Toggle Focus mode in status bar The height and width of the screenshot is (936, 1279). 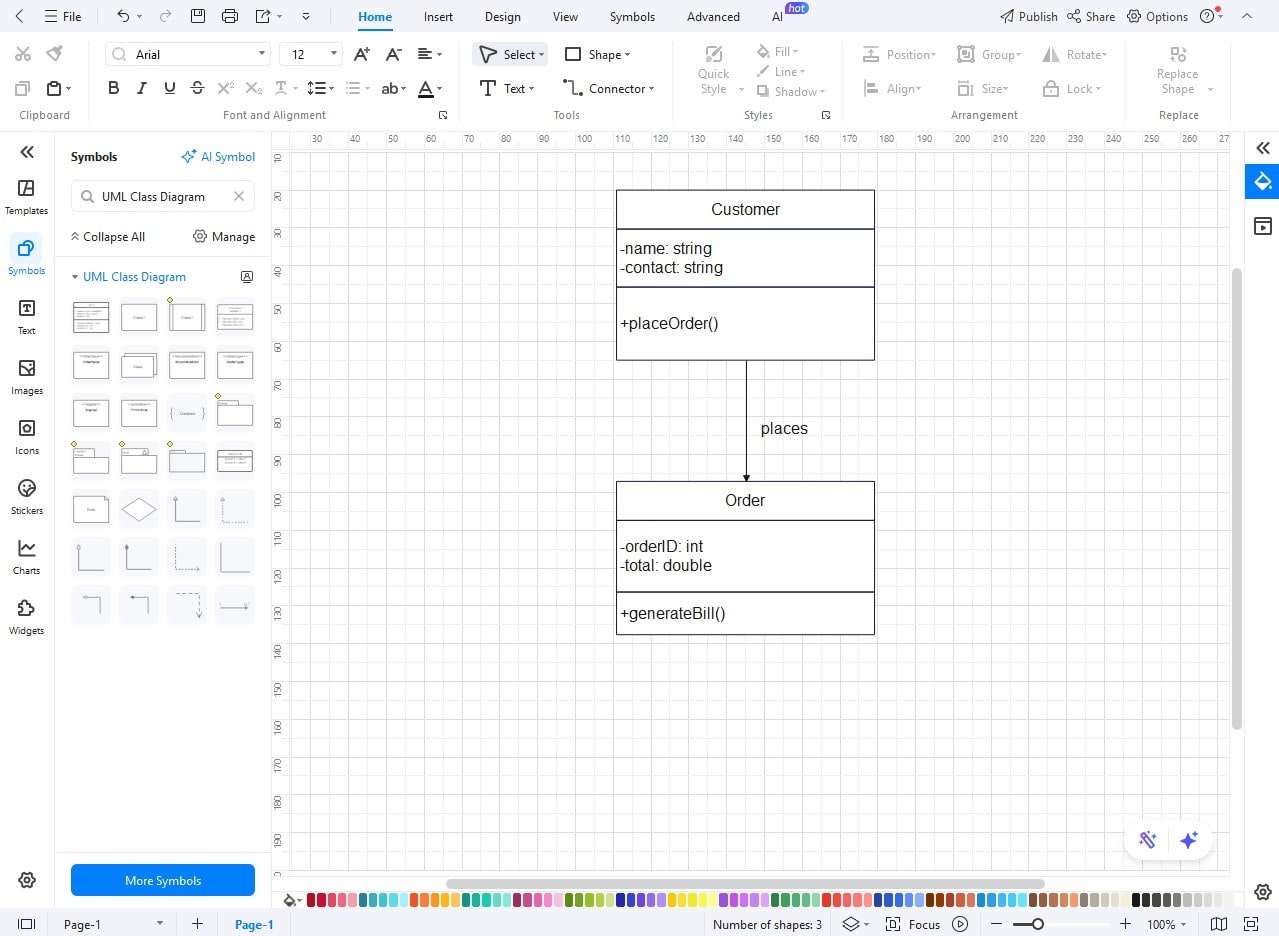pyautogui.click(x=913, y=924)
